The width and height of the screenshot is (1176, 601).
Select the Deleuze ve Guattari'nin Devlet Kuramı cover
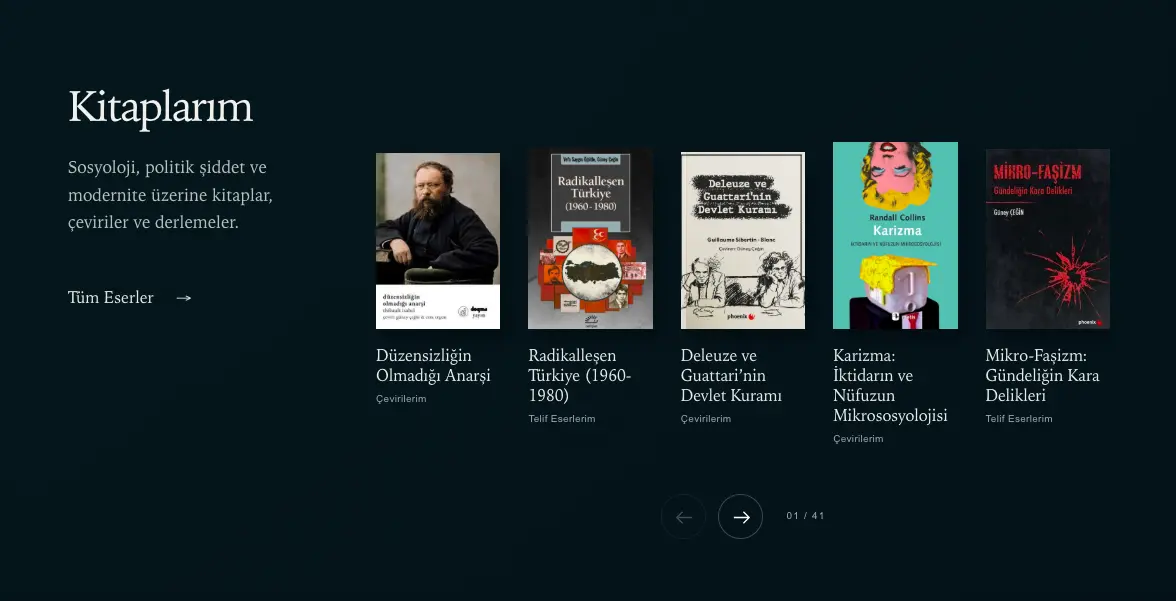(x=742, y=240)
